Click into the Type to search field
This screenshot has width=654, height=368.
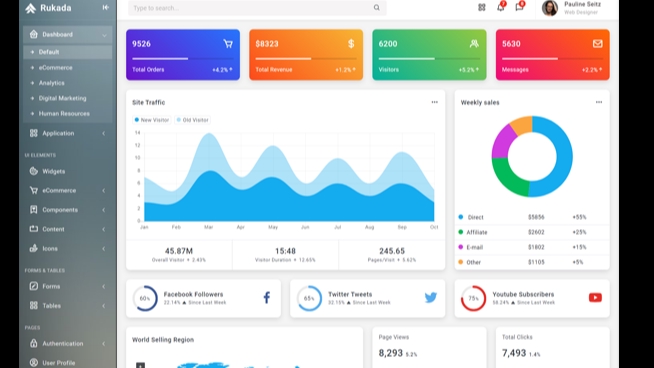tap(257, 8)
